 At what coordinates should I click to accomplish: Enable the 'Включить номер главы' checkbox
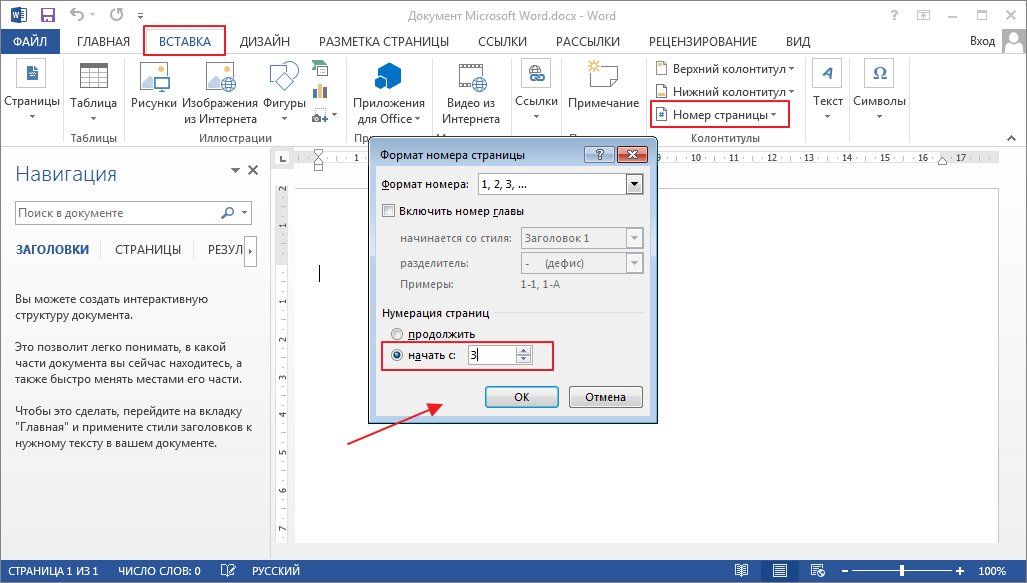[389, 211]
